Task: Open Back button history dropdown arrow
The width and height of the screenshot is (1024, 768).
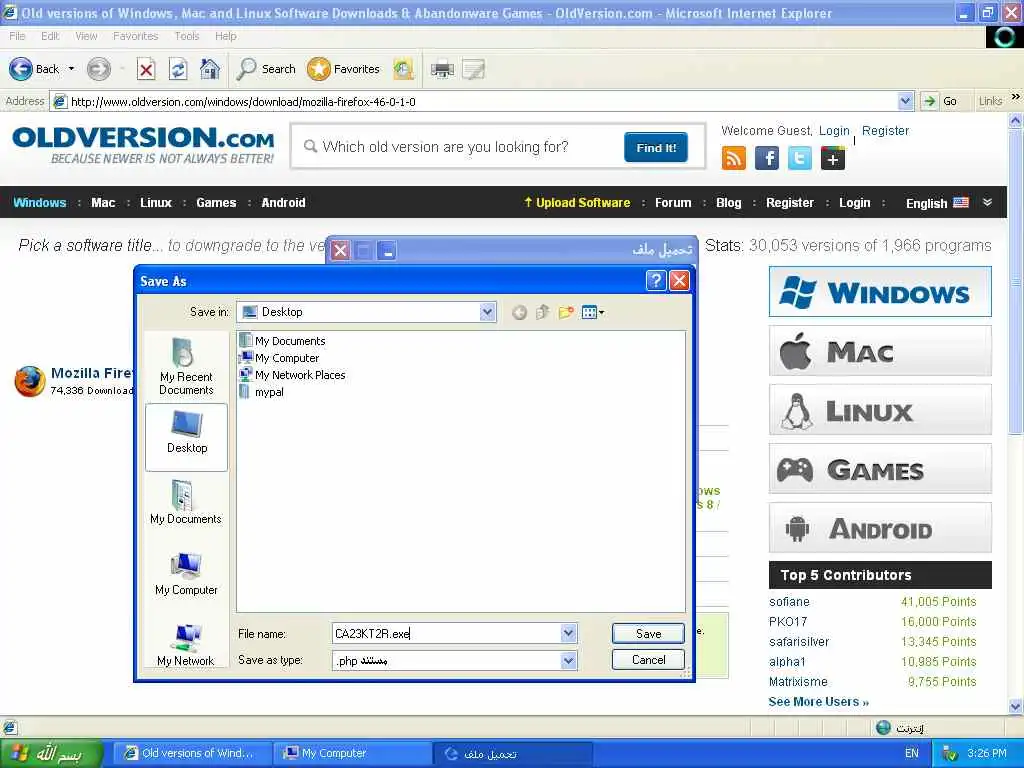Action: [71, 69]
